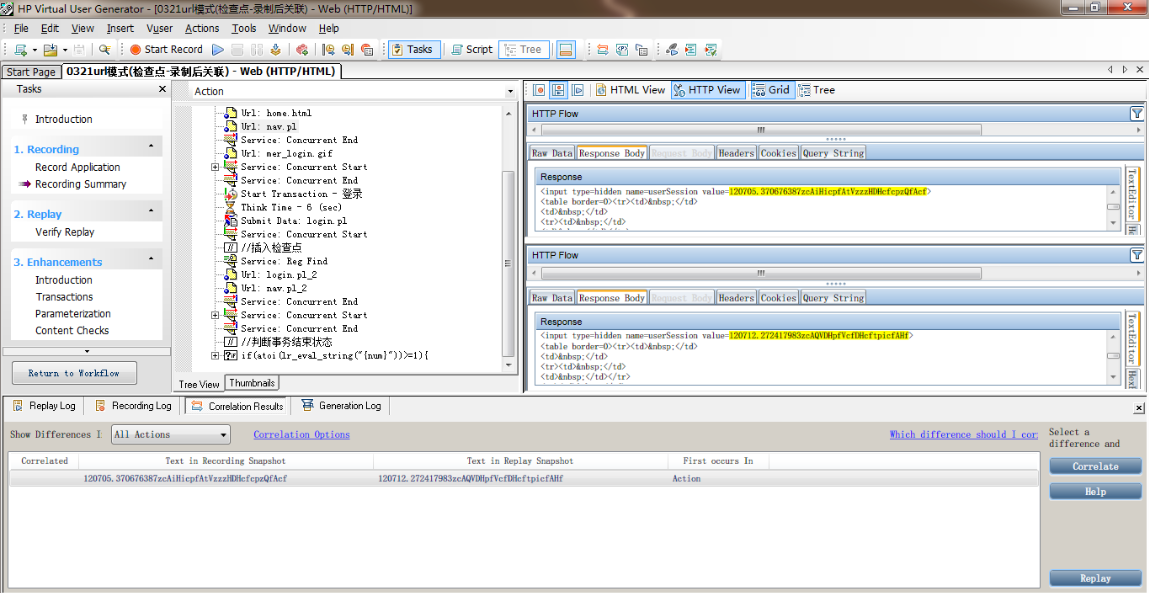Select the 120705.370676387 correlation result row
The height and width of the screenshot is (593, 1149).
[523, 479]
